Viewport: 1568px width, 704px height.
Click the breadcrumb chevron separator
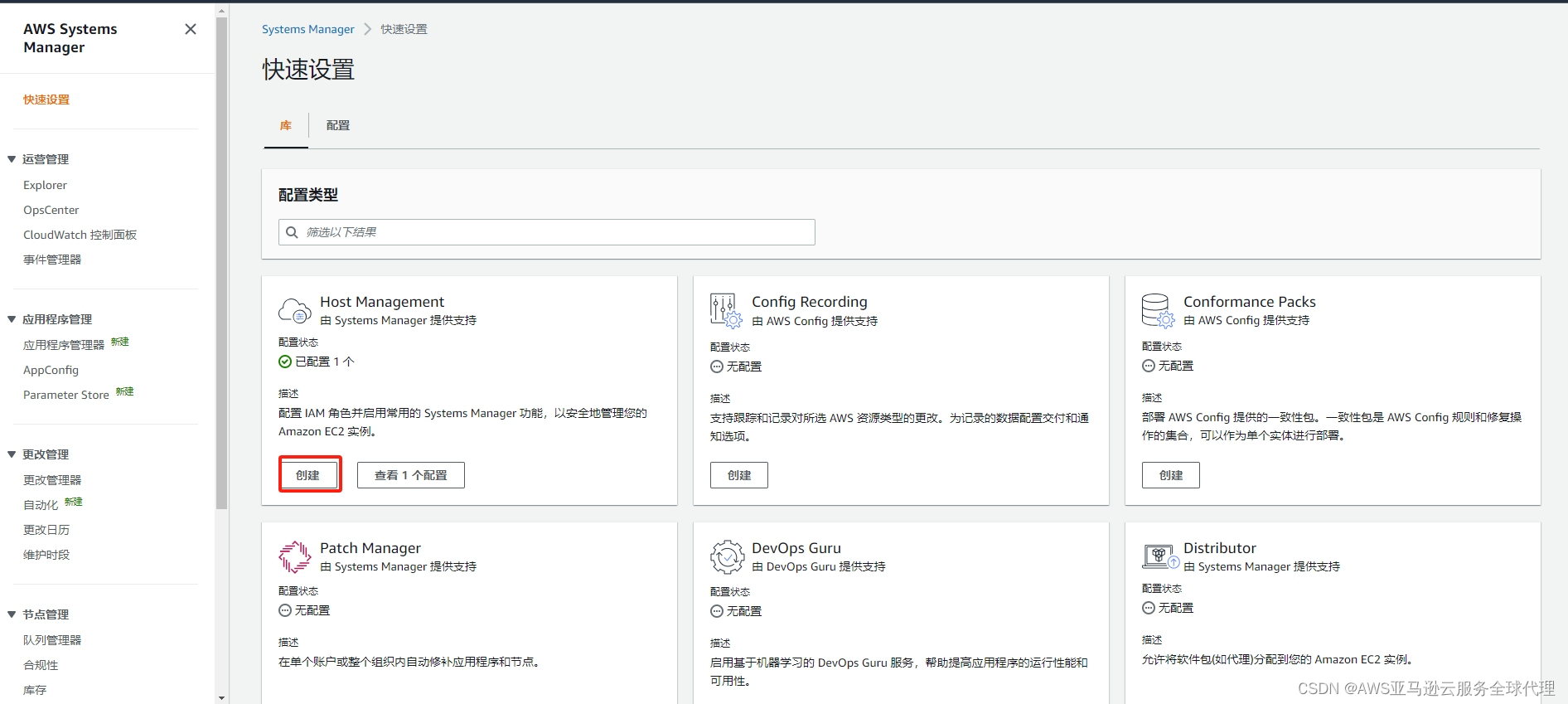click(x=368, y=29)
